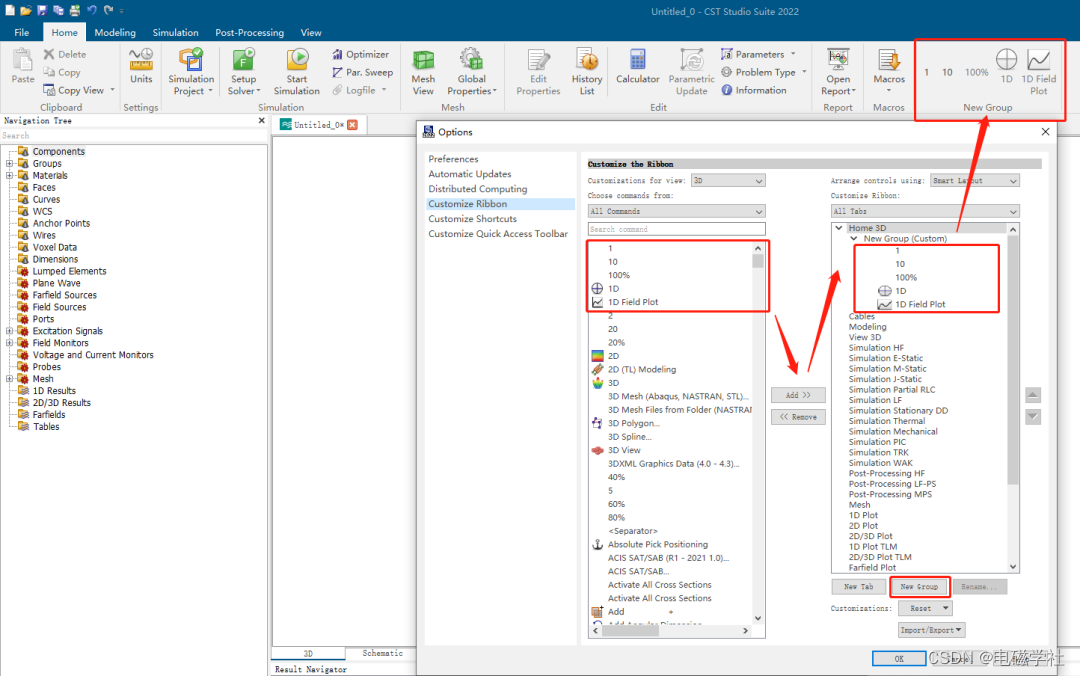Open the File menu
1080x676 pixels.
[21, 32]
